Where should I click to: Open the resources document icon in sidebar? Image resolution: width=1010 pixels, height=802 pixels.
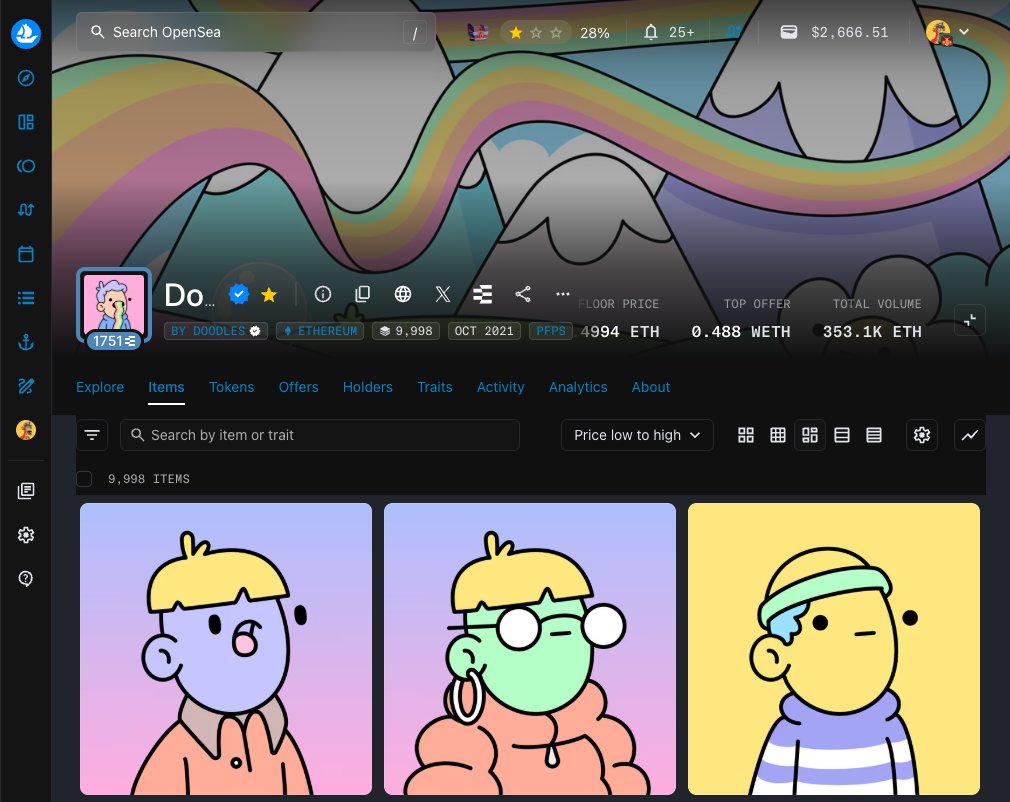pos(26,491)
